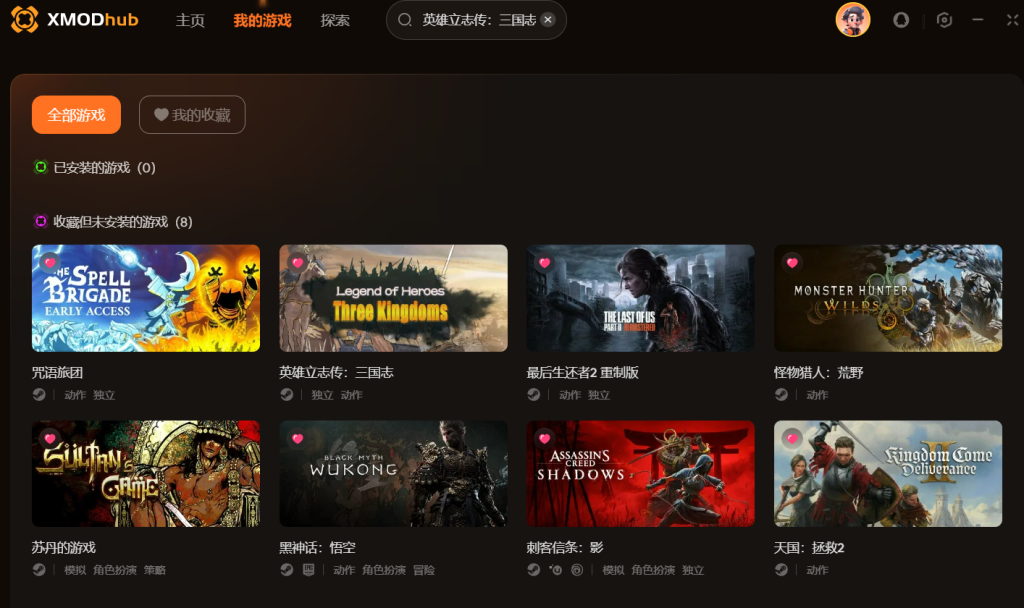Unfavorite Monster Hunter Wilds via heart
The height and width of the screenshot is (608, 1024).
[792, 263]
